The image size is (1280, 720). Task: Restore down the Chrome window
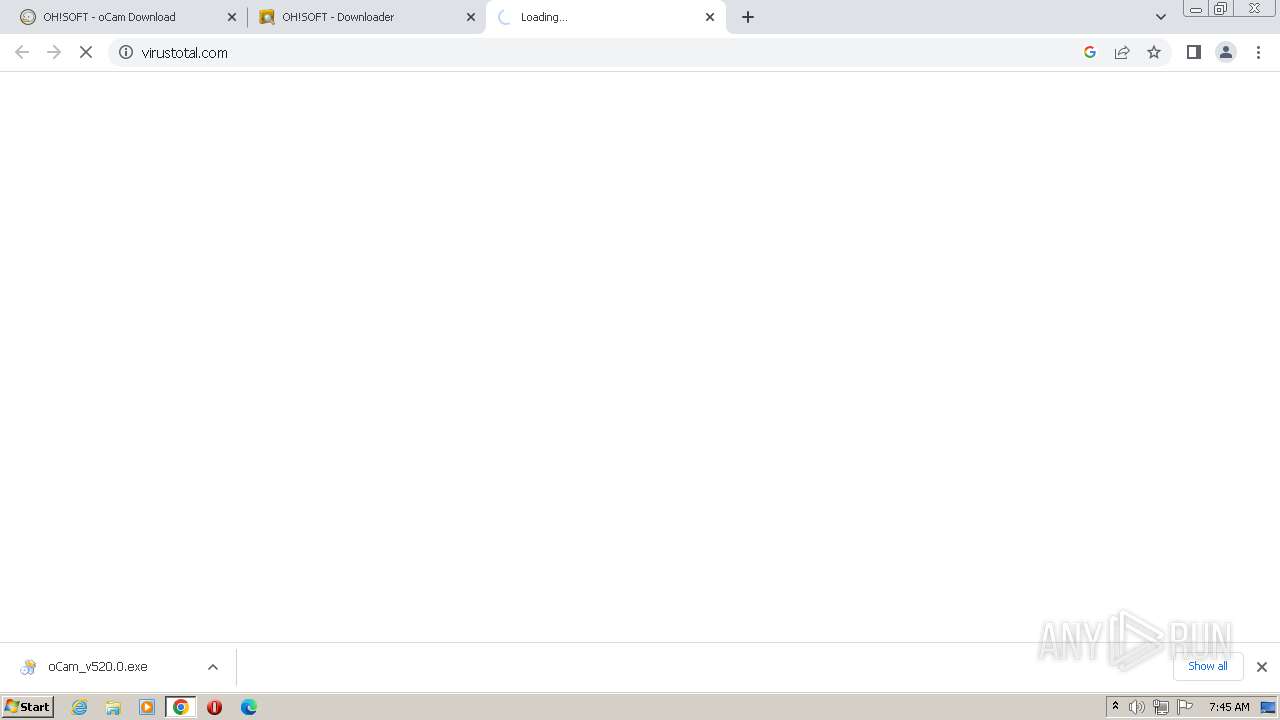[x=1221, y=8]
